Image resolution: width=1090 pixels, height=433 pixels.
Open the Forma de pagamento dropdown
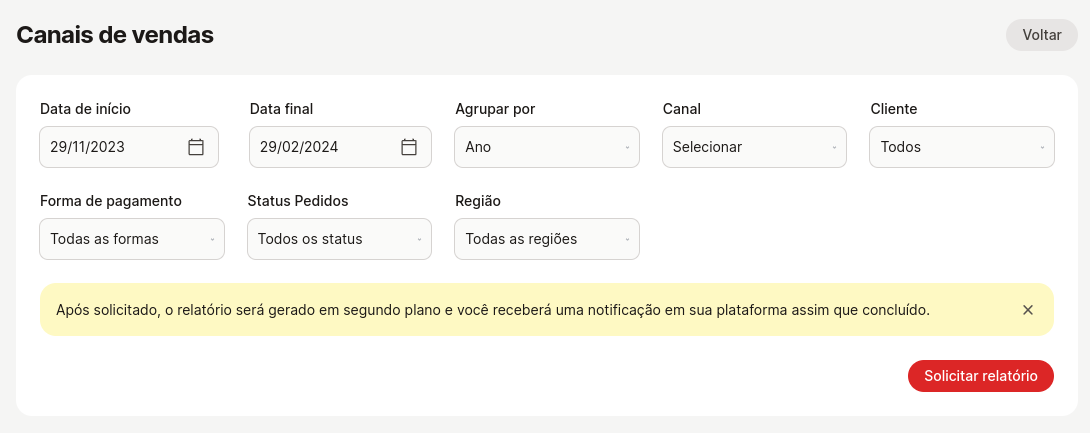[132, 239]
